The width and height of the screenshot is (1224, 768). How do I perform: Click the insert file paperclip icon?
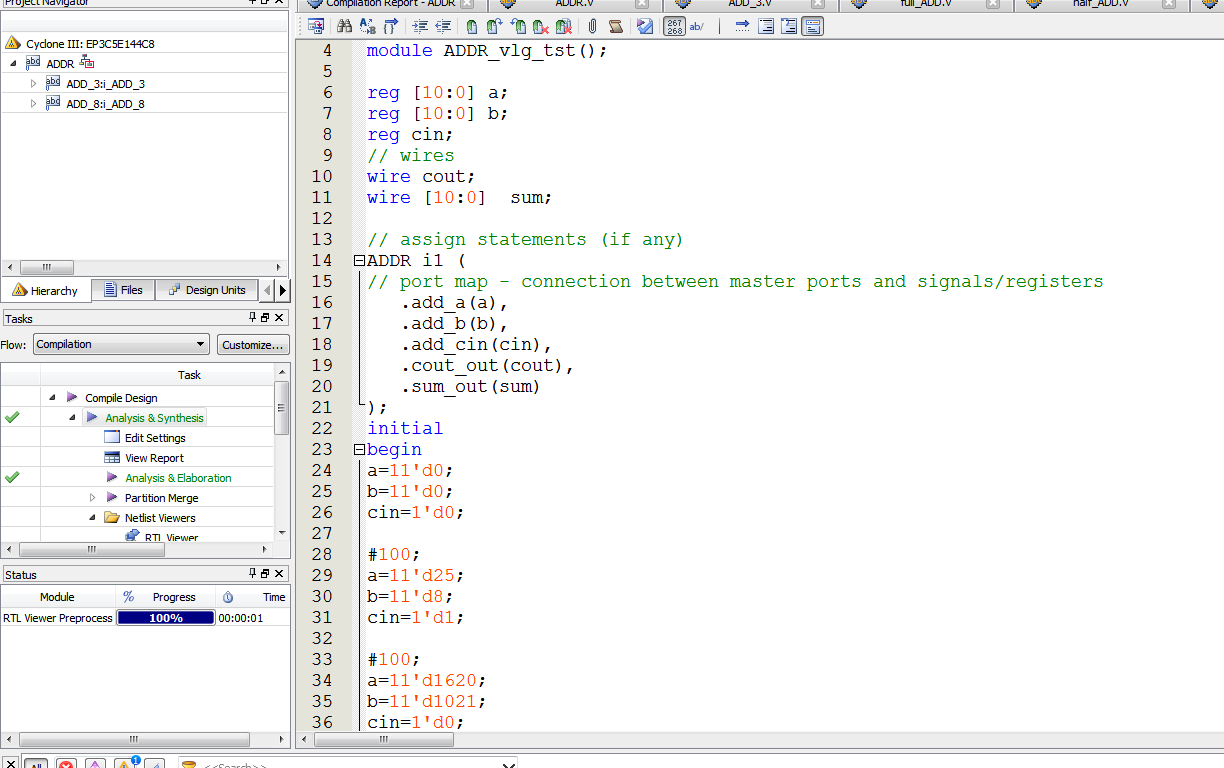592,26
